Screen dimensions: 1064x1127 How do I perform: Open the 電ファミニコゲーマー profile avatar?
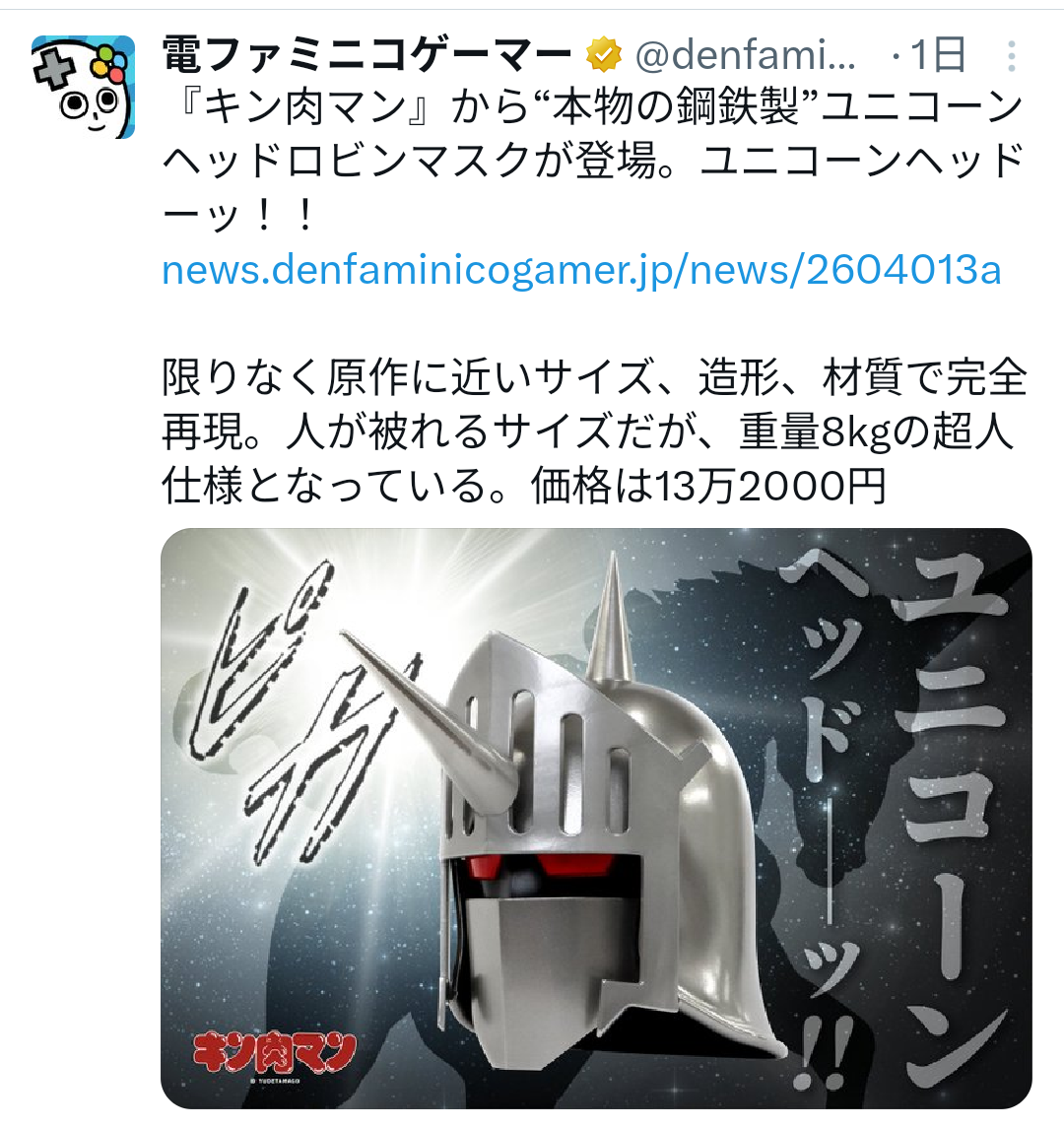[84, 87]
